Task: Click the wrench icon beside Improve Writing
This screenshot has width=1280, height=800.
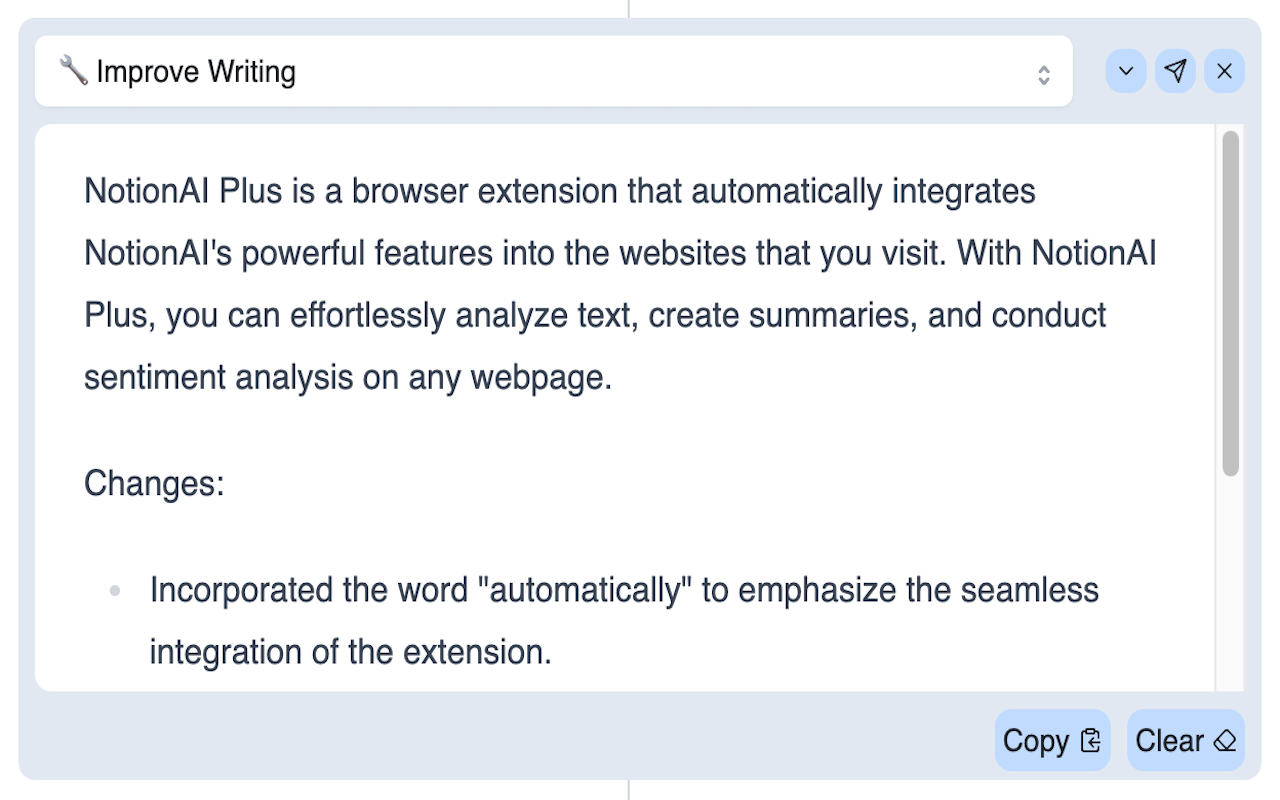Action: pyautogui.click(x=73, y=71)
